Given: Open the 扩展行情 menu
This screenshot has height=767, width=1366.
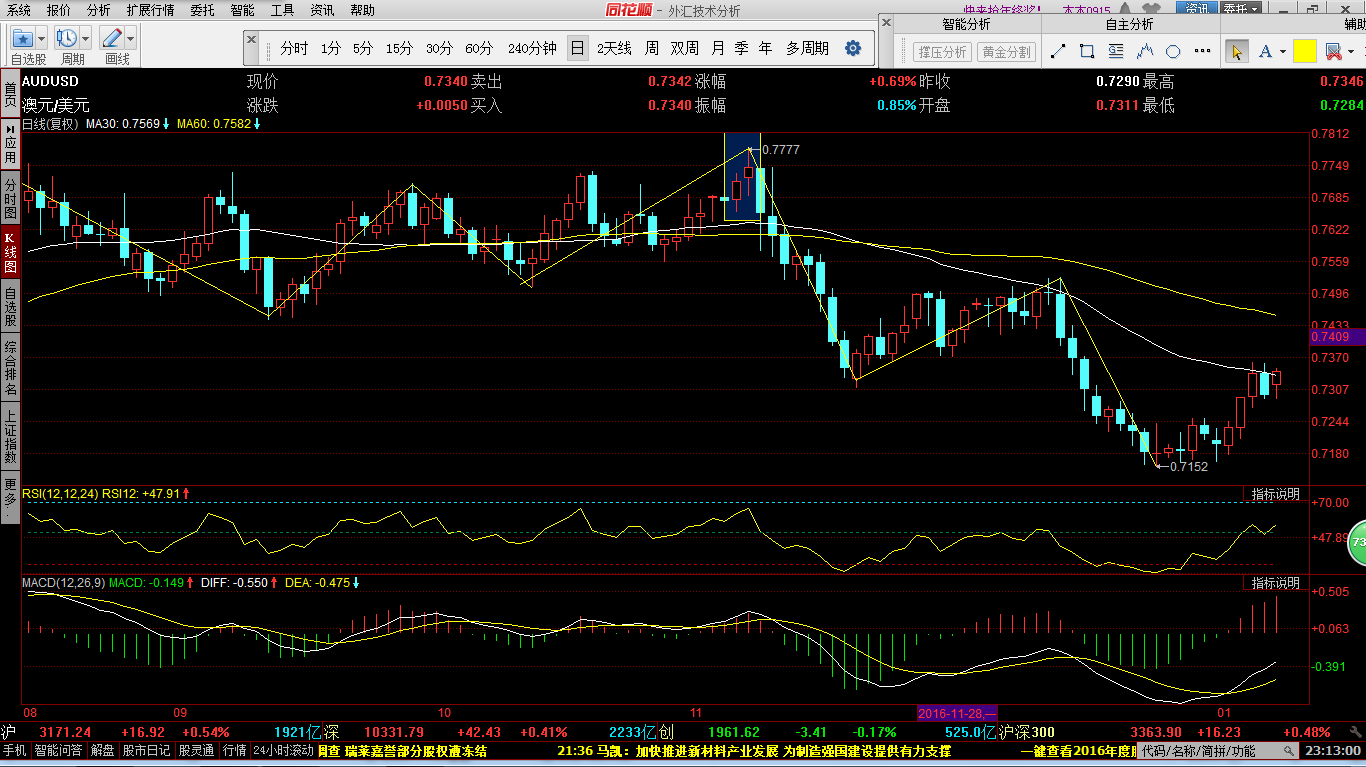Looking at the screenshot, I should click(150, 10).
